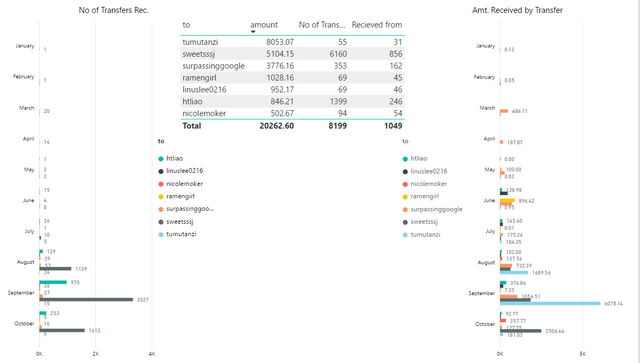Select August tumutanzi bar labeled 1689.56

coord(514,272)
